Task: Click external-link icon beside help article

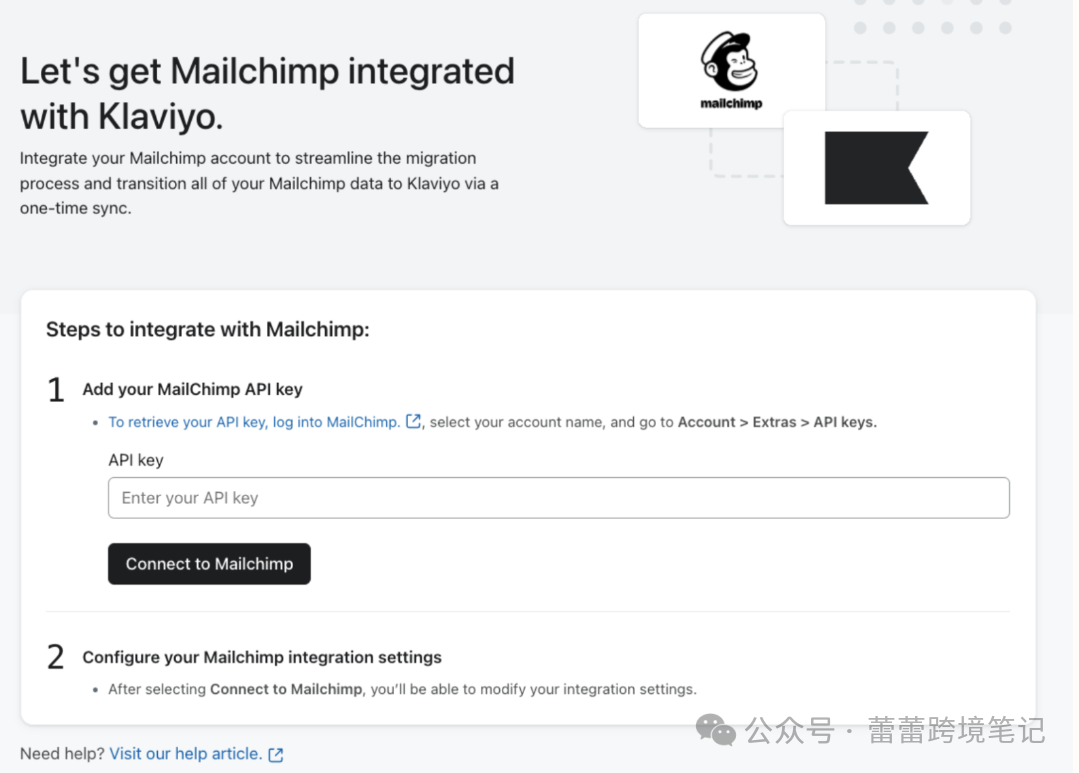Action: point(275,755)
